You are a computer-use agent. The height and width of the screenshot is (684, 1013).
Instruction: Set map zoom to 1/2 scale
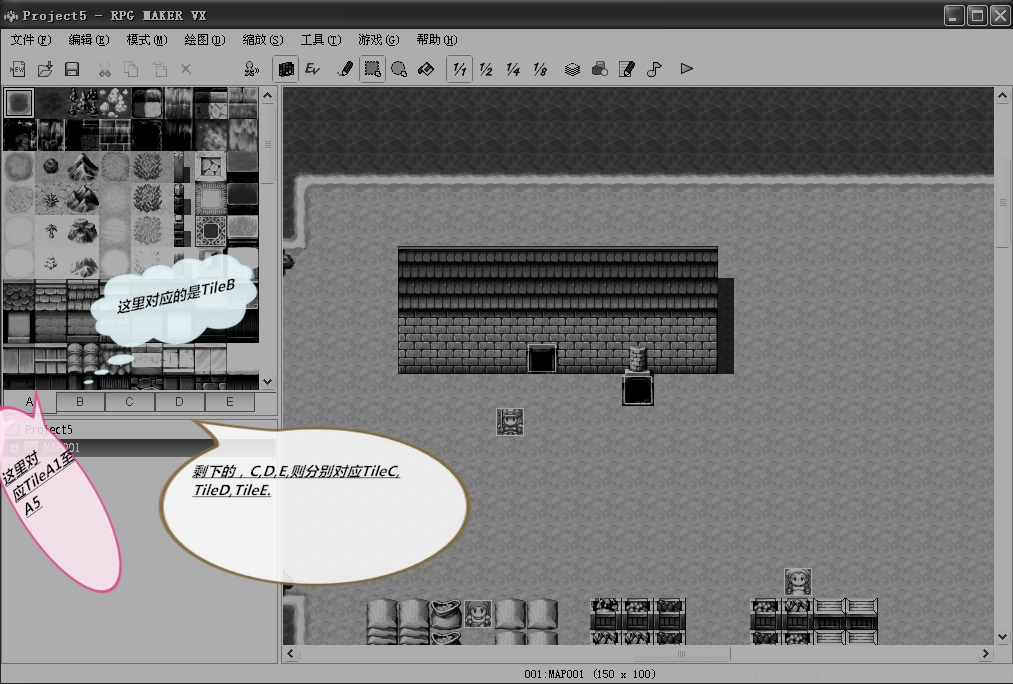coord(486,69)
